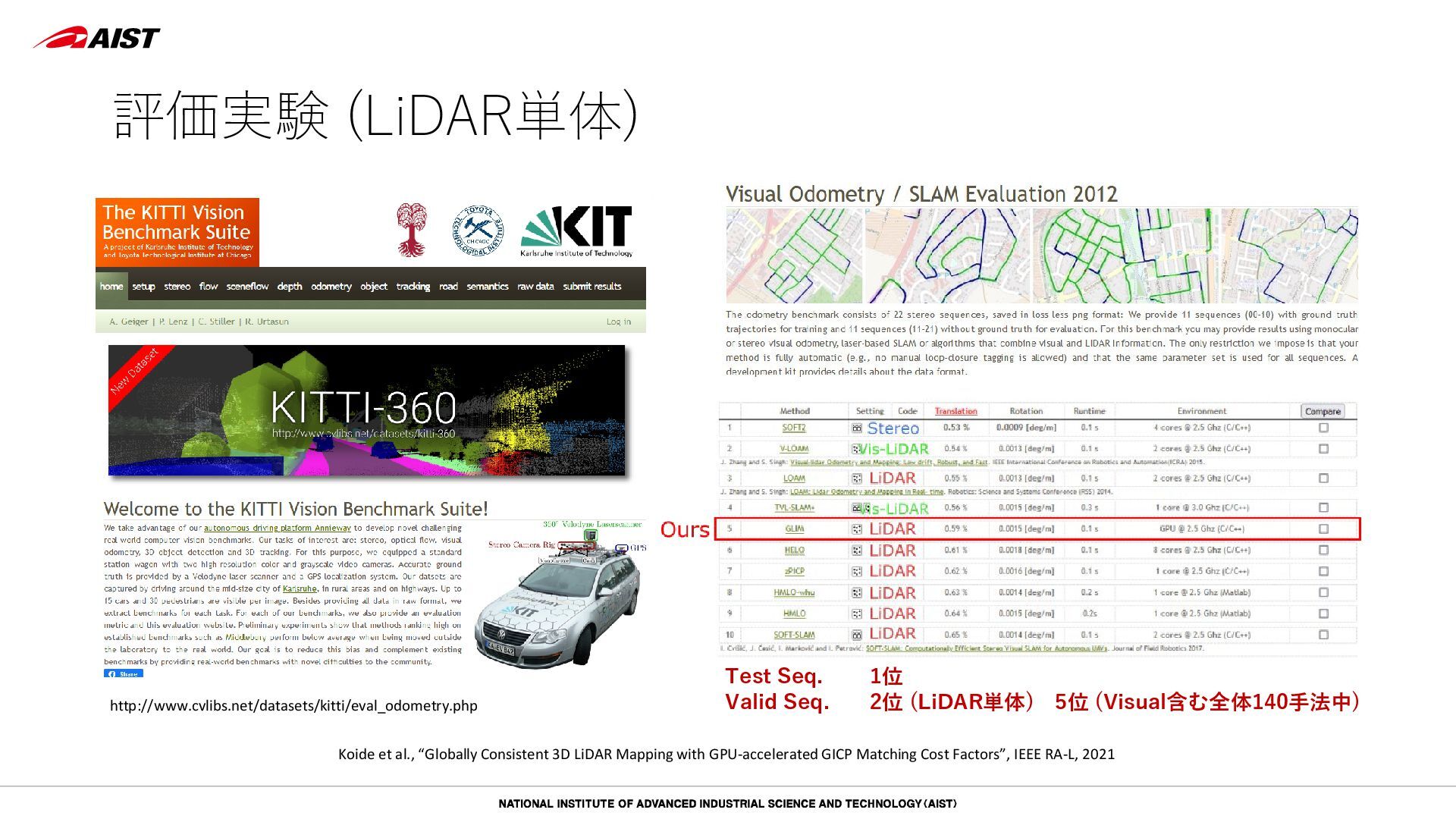
Task: Click the setting icon in SOFT-SLAM row
Action: [x=857, y=635]
